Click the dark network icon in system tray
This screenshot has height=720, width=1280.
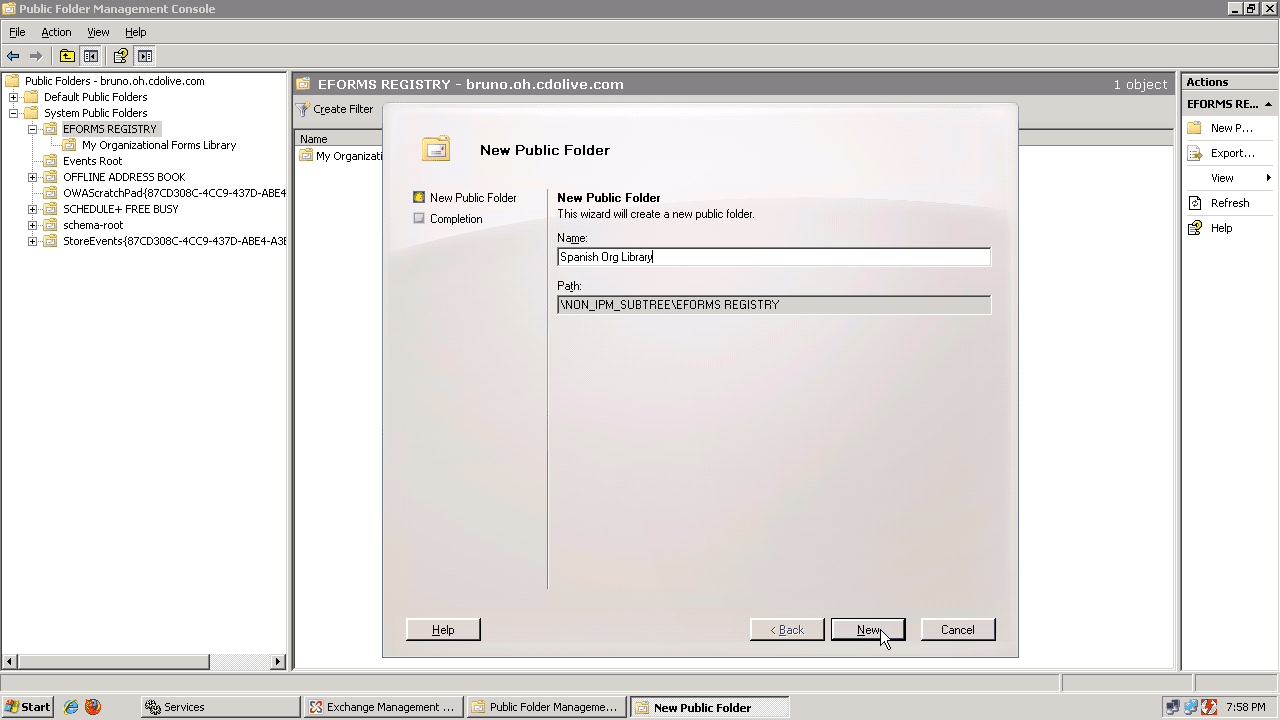[1172, 707]
